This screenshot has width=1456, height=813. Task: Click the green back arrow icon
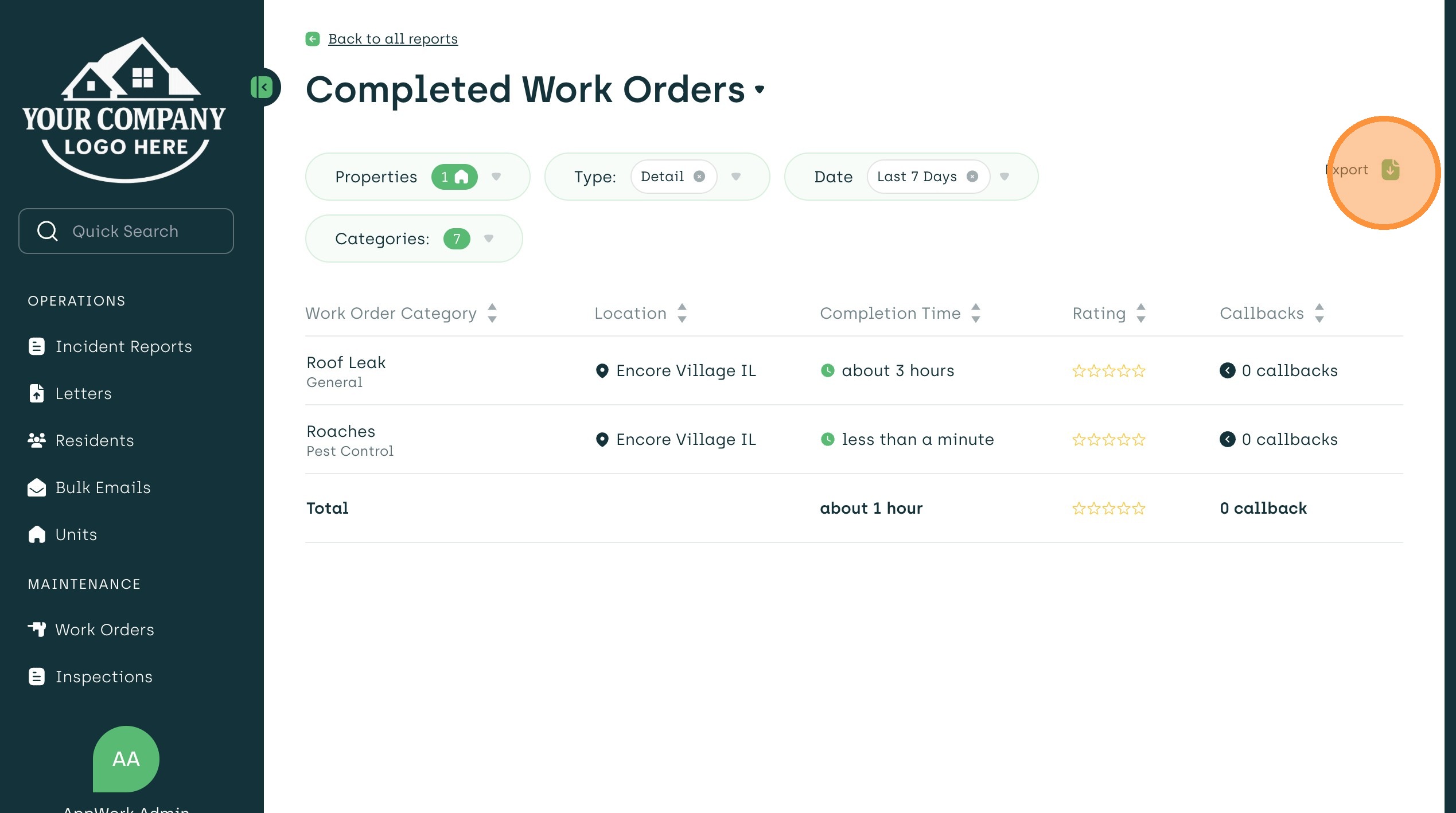click(x=313, y=39)
